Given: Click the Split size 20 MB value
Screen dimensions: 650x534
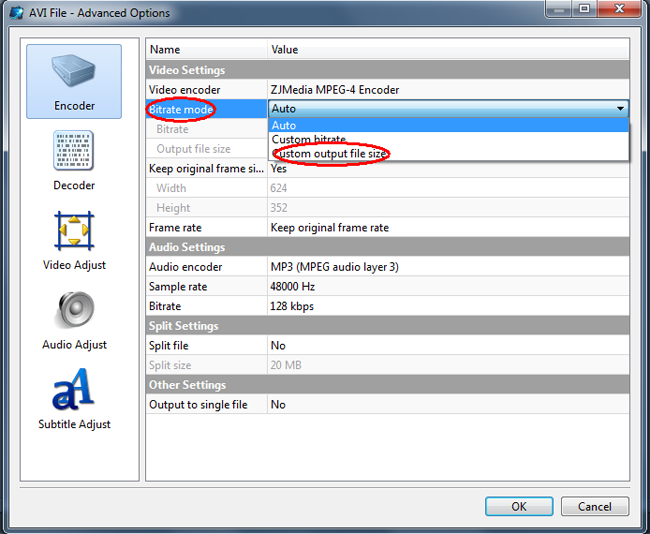Looking at the screenshot, I should [286, 365].
